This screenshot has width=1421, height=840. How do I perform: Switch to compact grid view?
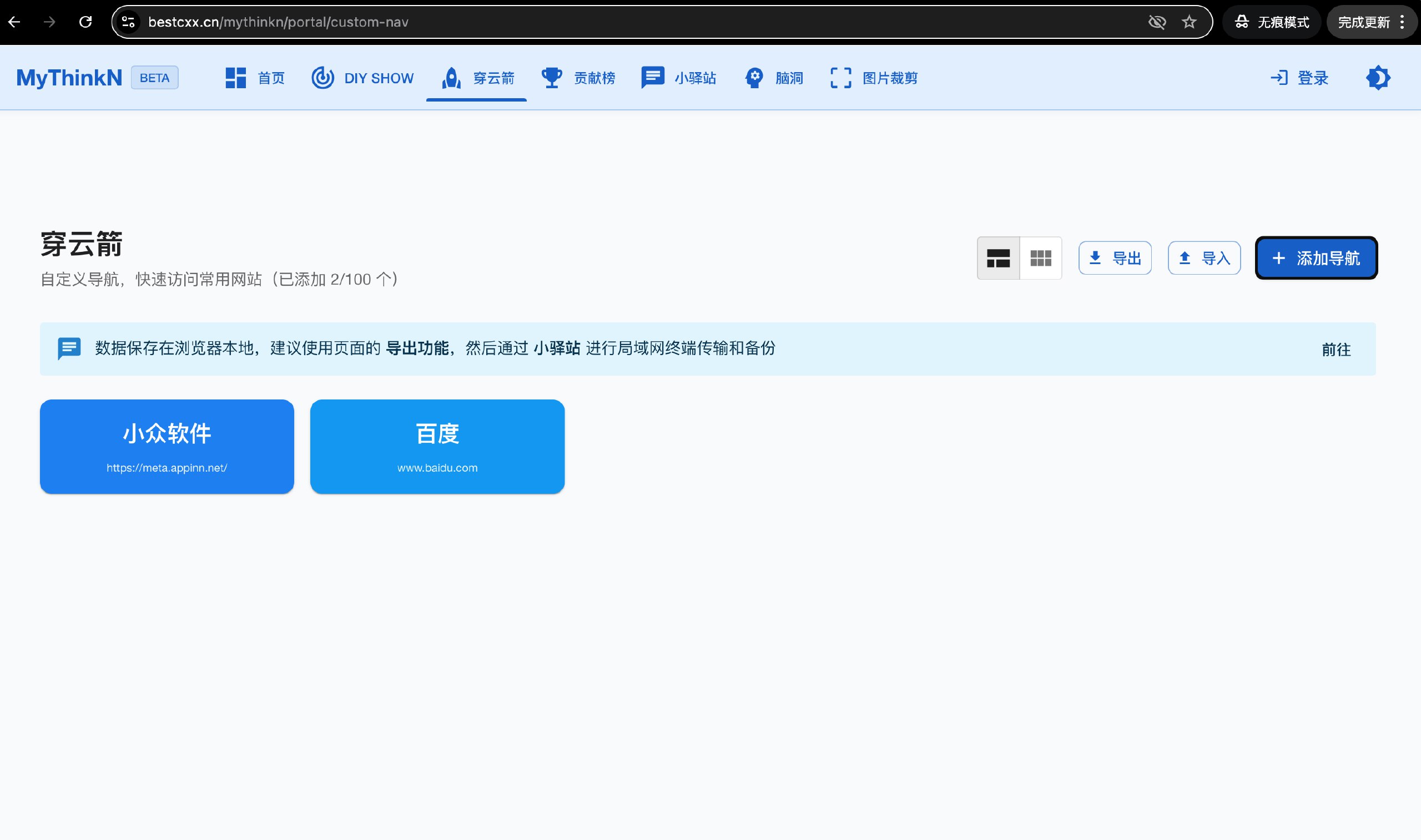tap(1041, 258)
